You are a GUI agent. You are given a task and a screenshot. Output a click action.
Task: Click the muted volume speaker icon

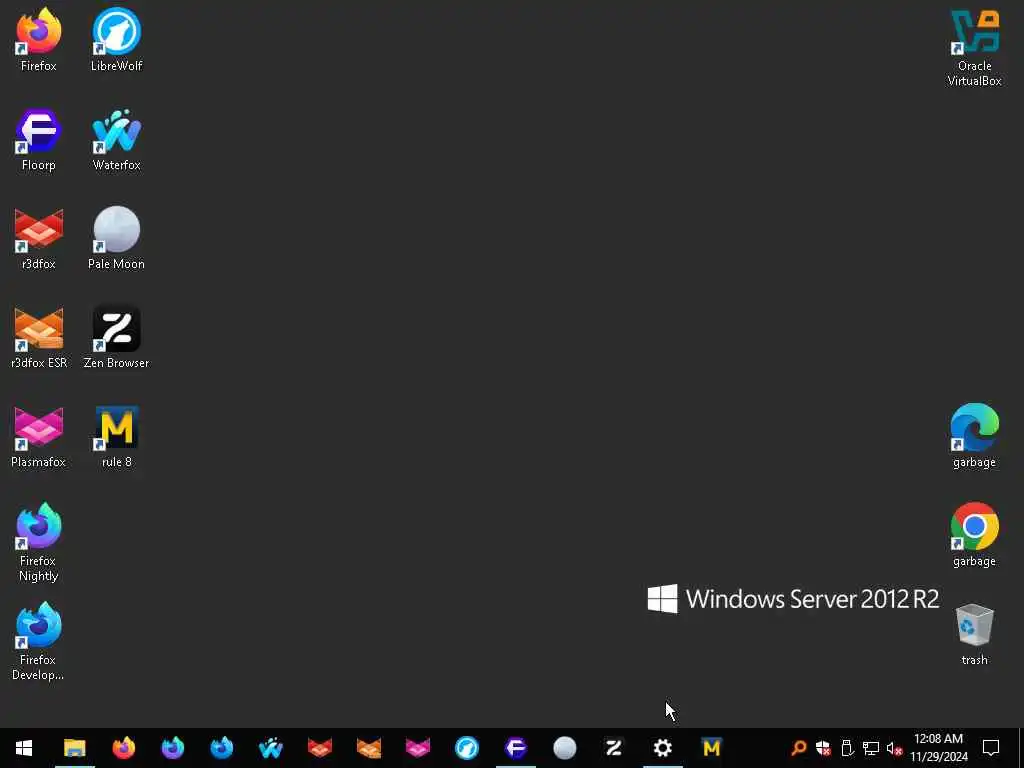click(894, 748)
